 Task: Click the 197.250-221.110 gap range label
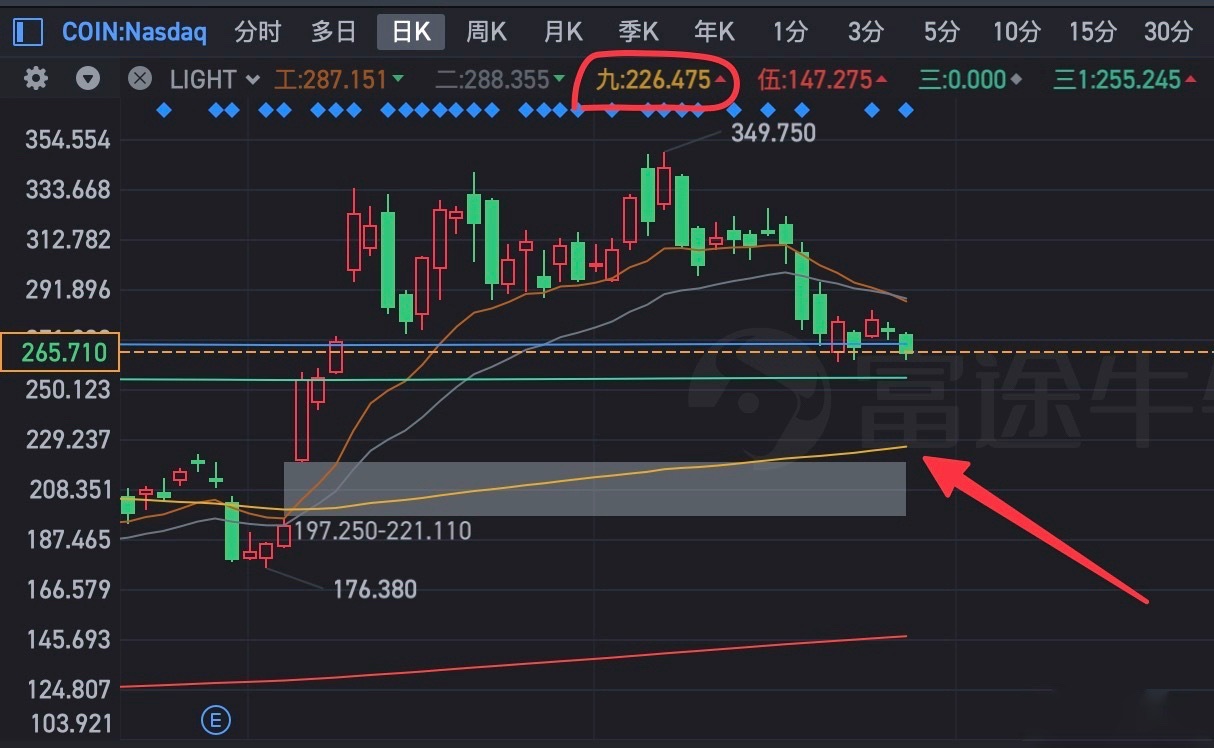point(381,530)
